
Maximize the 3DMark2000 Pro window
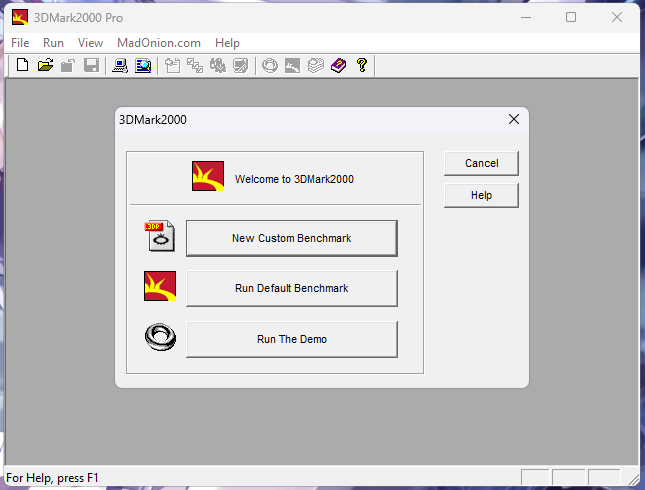click(571, 17)
